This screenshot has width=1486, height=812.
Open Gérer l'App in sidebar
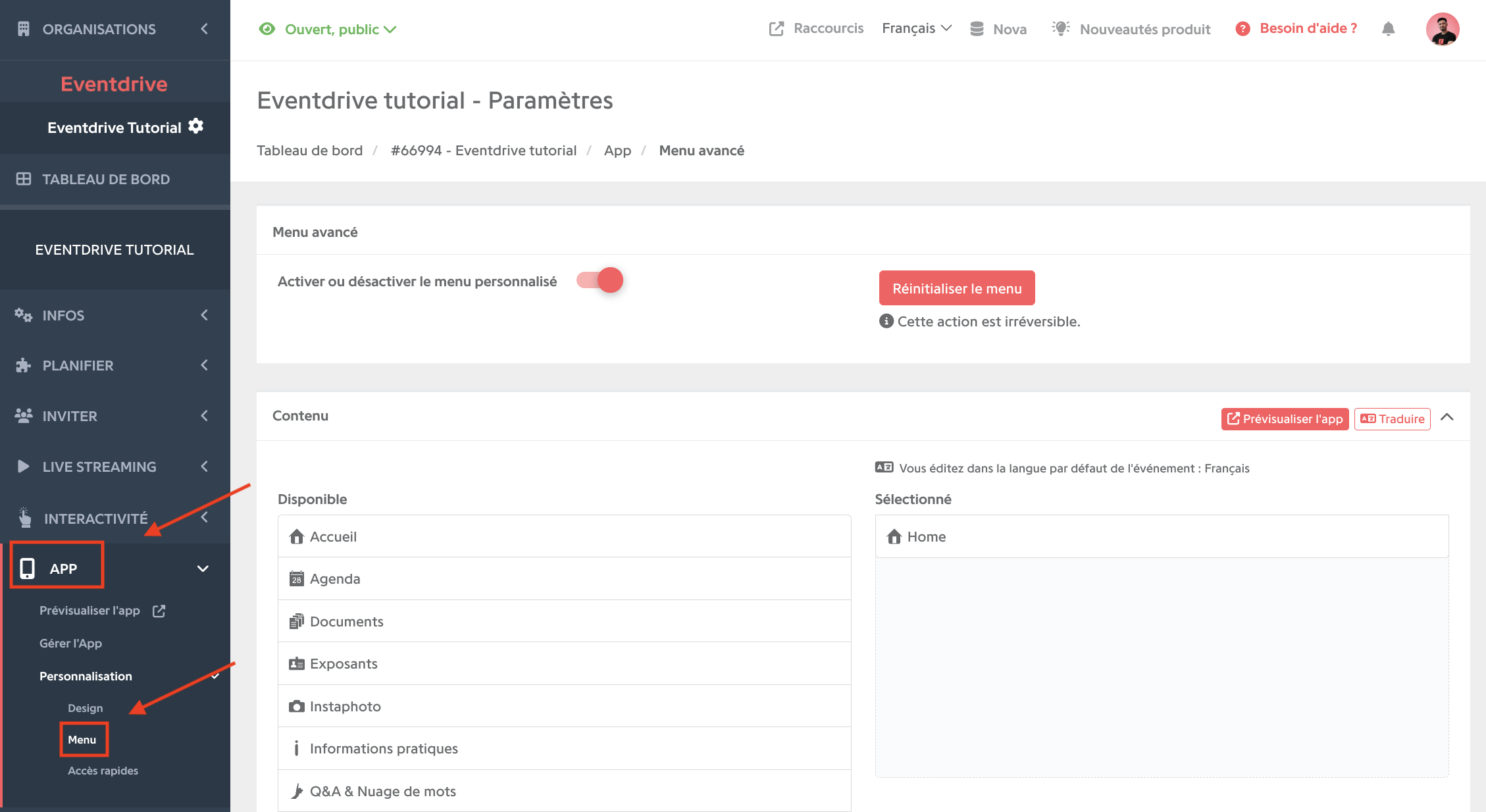click(x=70, y=644)
